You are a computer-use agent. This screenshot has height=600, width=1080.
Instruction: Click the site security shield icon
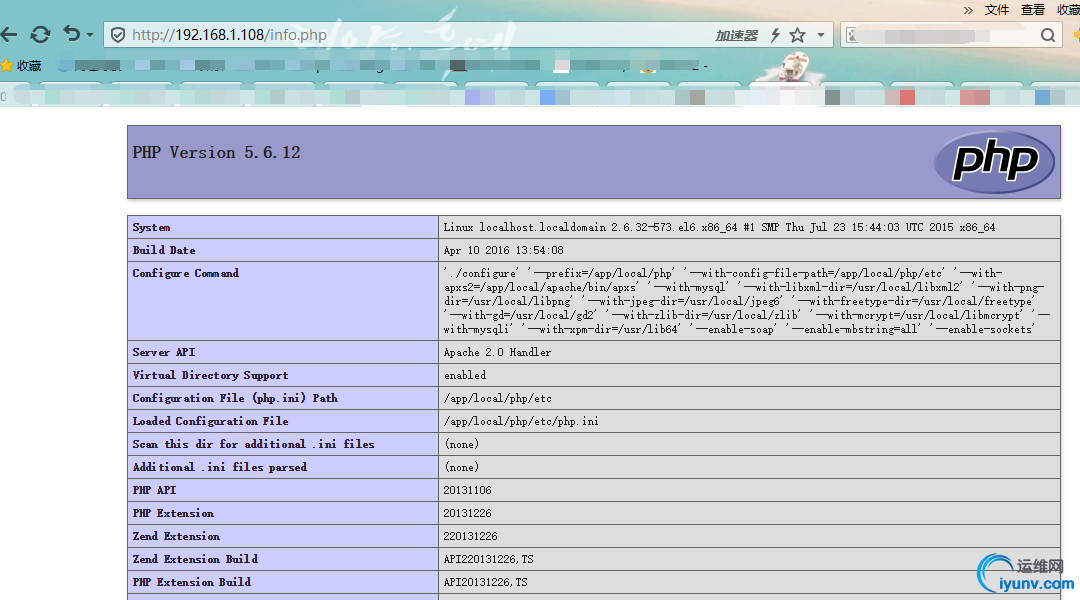(x=118, y=34)
